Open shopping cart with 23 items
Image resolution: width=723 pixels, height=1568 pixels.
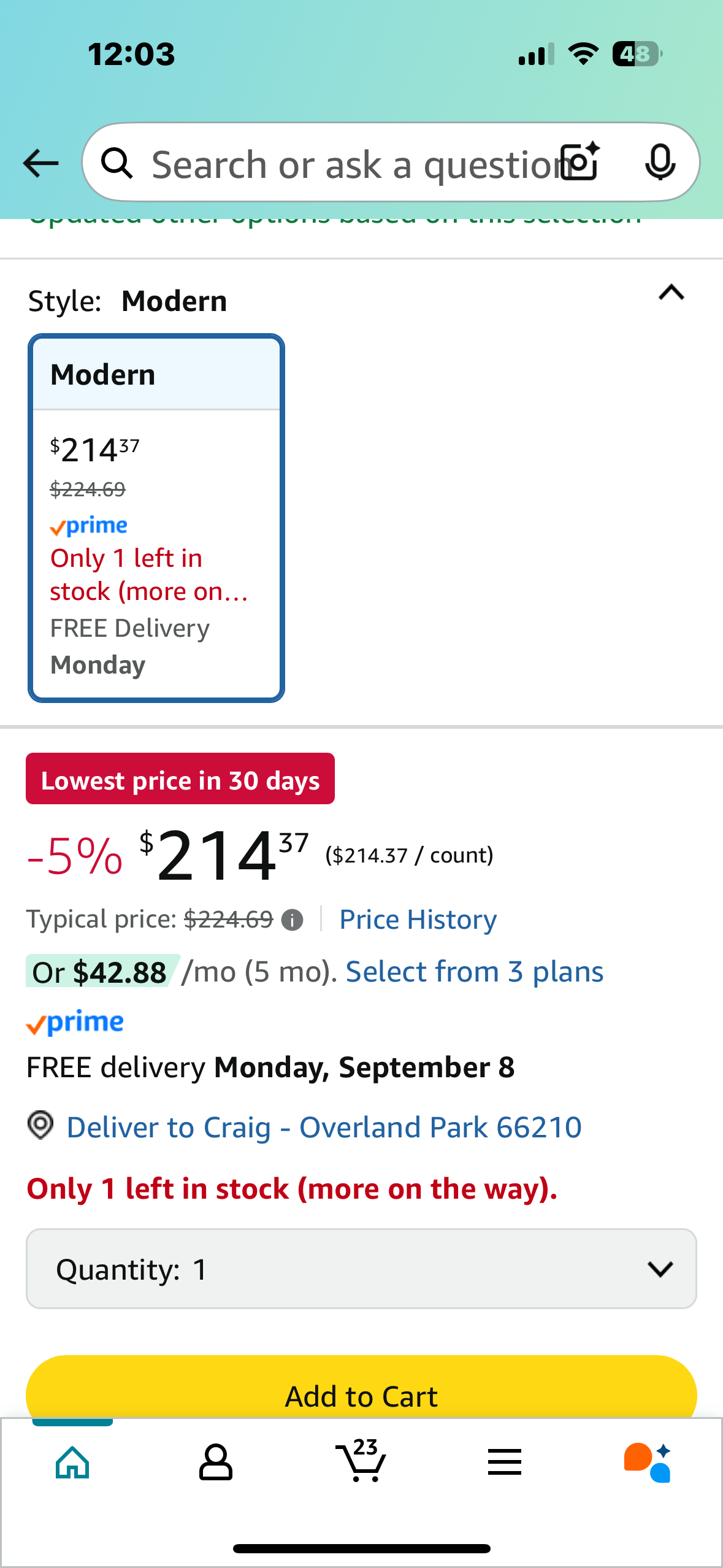(361, 1460)
